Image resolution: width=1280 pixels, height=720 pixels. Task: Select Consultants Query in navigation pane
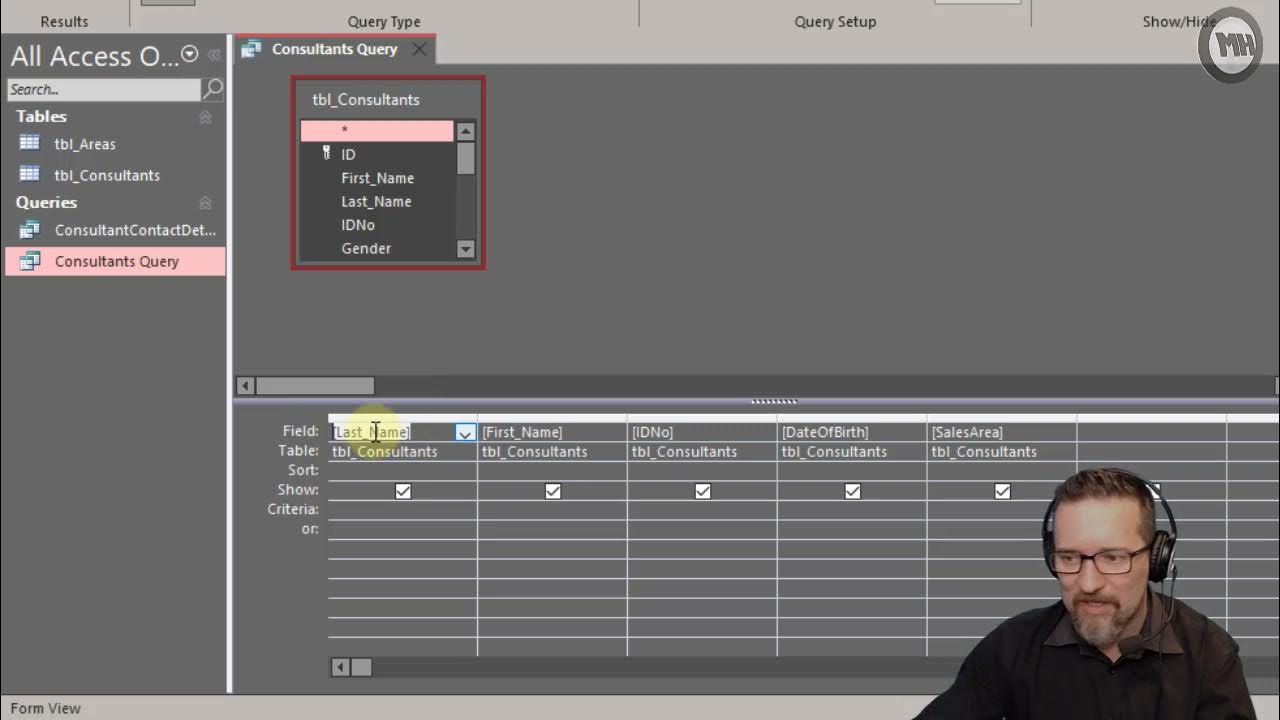117,261
